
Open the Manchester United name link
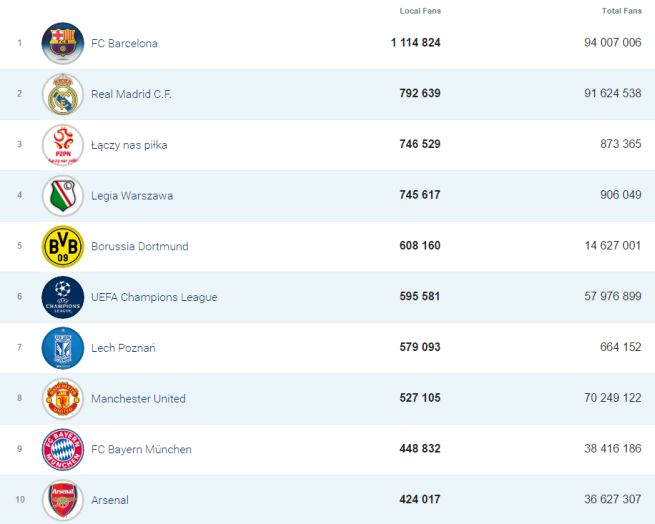coord(138,399)
